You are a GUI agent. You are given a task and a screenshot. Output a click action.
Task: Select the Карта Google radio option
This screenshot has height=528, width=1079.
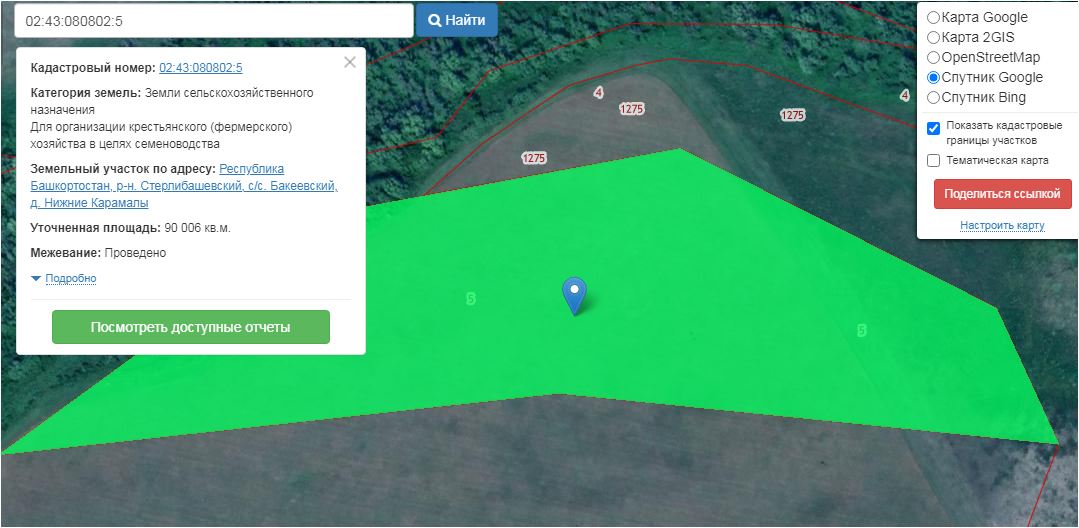pos(933,17)
